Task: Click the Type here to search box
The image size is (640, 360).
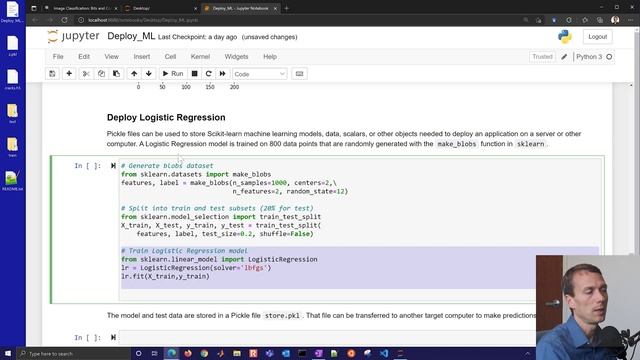Action: click(73, 353)
